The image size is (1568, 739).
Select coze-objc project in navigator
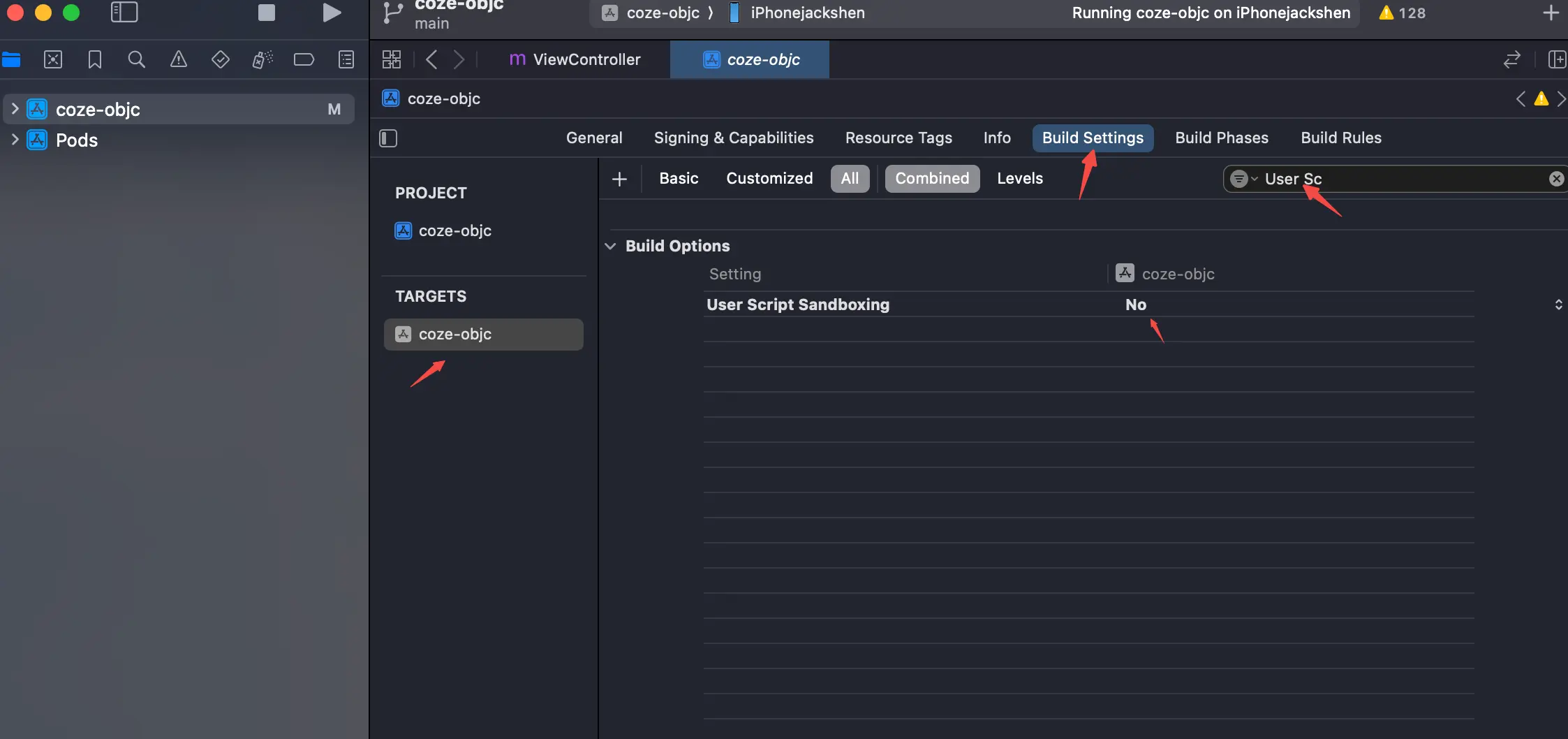pos(179,109)
